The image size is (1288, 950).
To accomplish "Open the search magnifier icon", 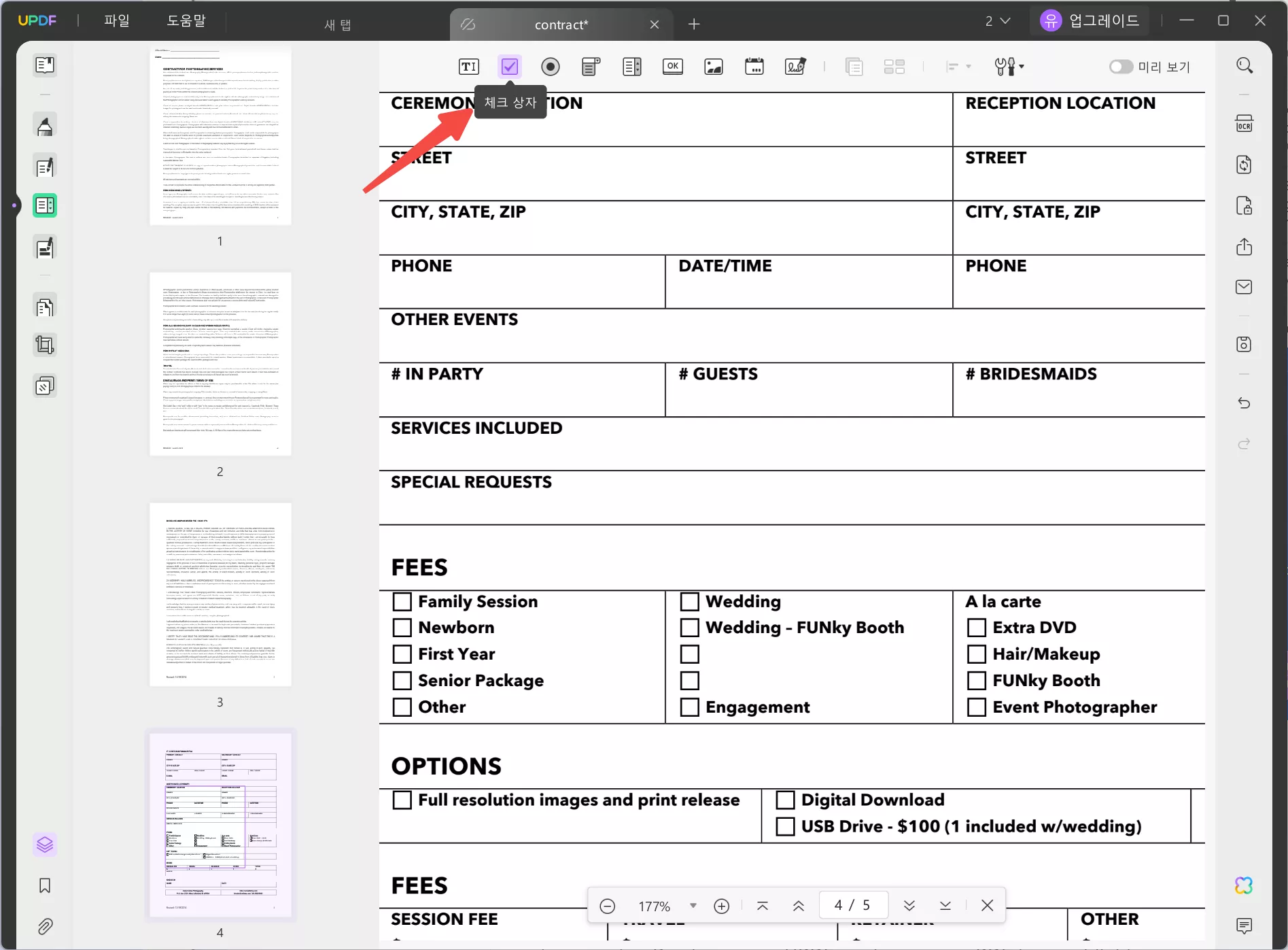I will [x=1245, y=65].
